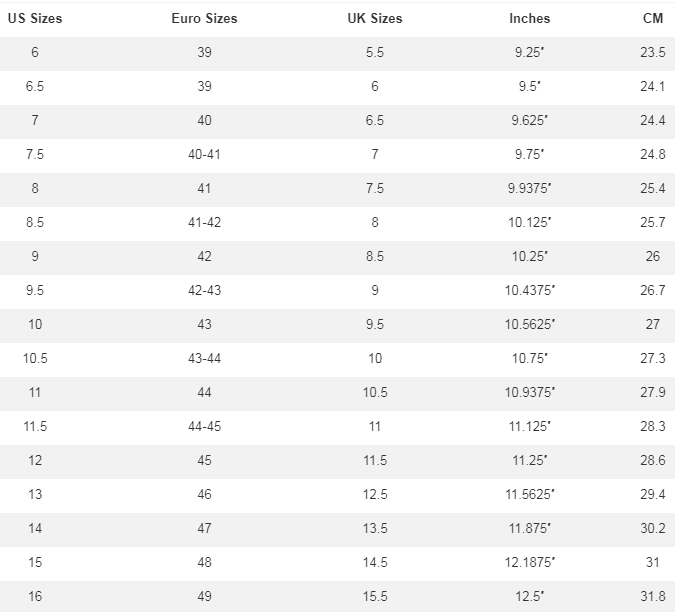
Task: Select Euro size 49 cell
Action: 204,597
